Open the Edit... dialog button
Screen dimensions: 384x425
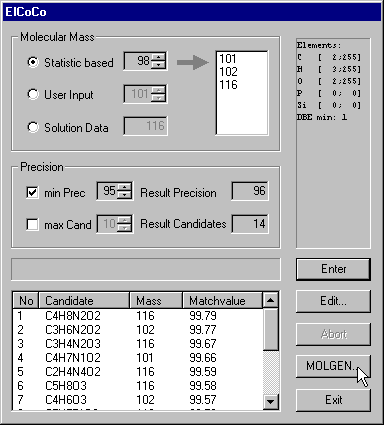pos(333,301)
